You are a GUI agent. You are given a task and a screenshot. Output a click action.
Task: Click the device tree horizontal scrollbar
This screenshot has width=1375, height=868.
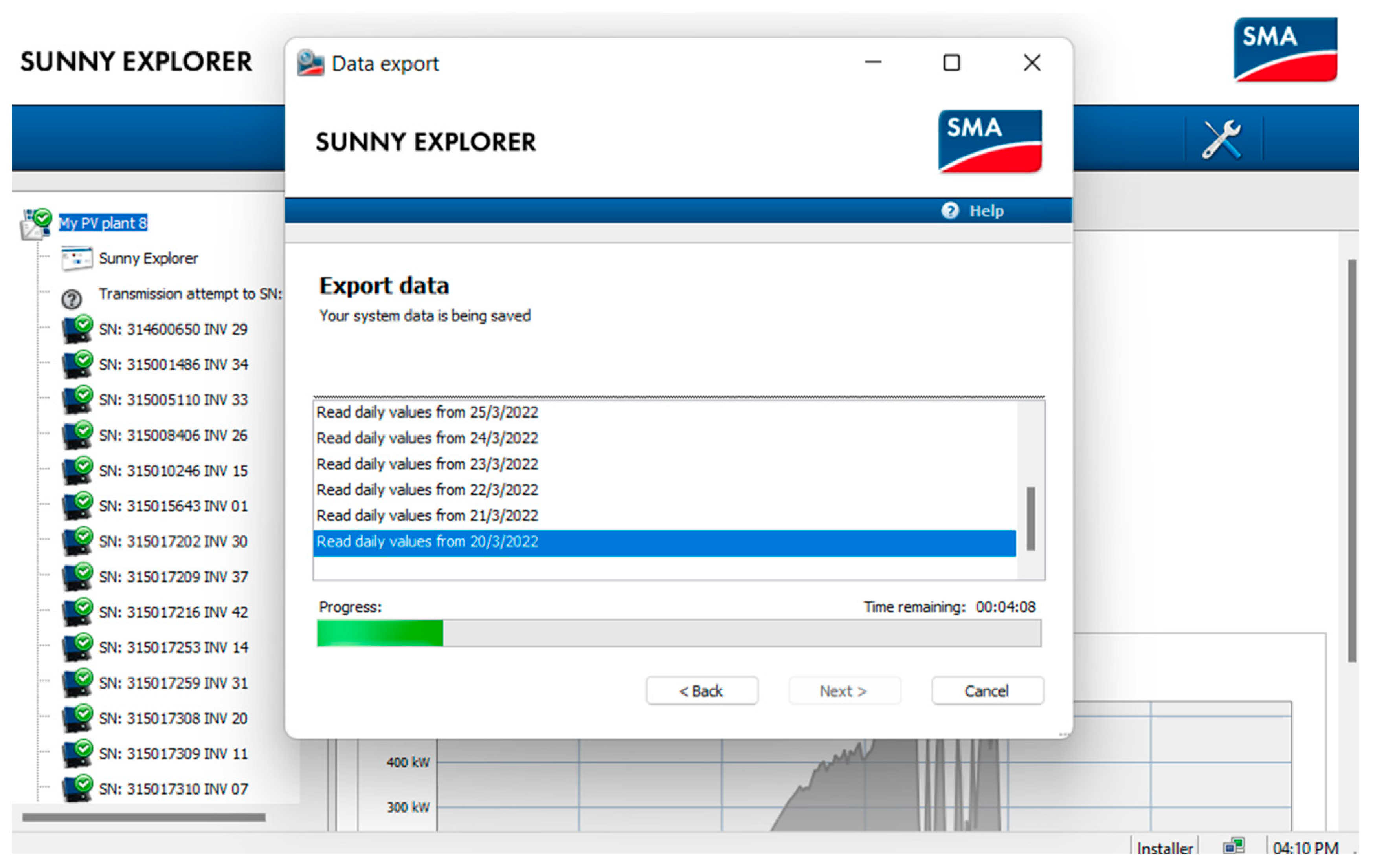coord(144,817)
